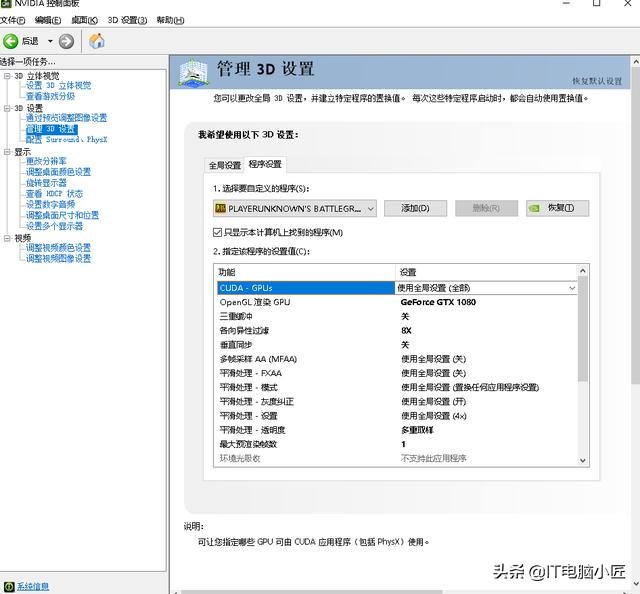Select 配置 Surround、PhysX in tree
Image resolution: width=640 pixels, height=594 pixels.
click(x=67, y=140)
